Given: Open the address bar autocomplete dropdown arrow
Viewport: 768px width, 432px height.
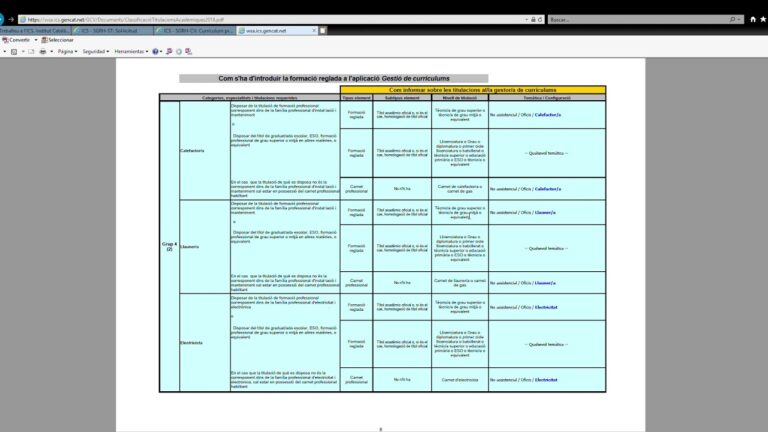Looking at the screenshot, I should (527, 20).
